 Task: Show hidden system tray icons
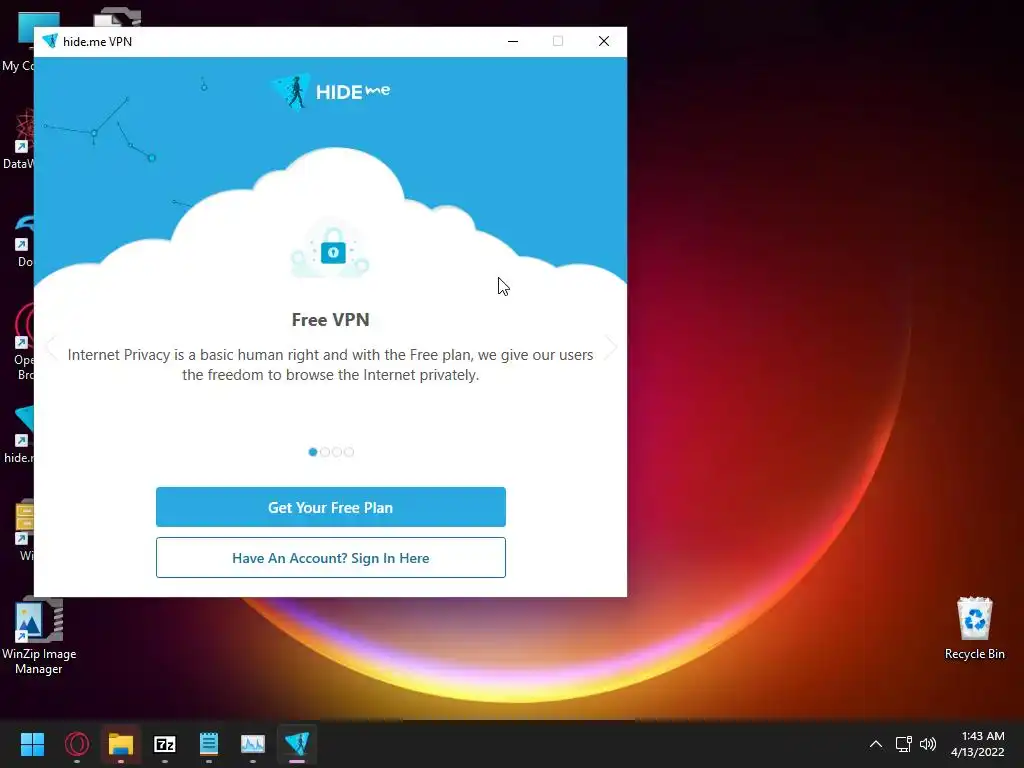click(x=876, y=744)
